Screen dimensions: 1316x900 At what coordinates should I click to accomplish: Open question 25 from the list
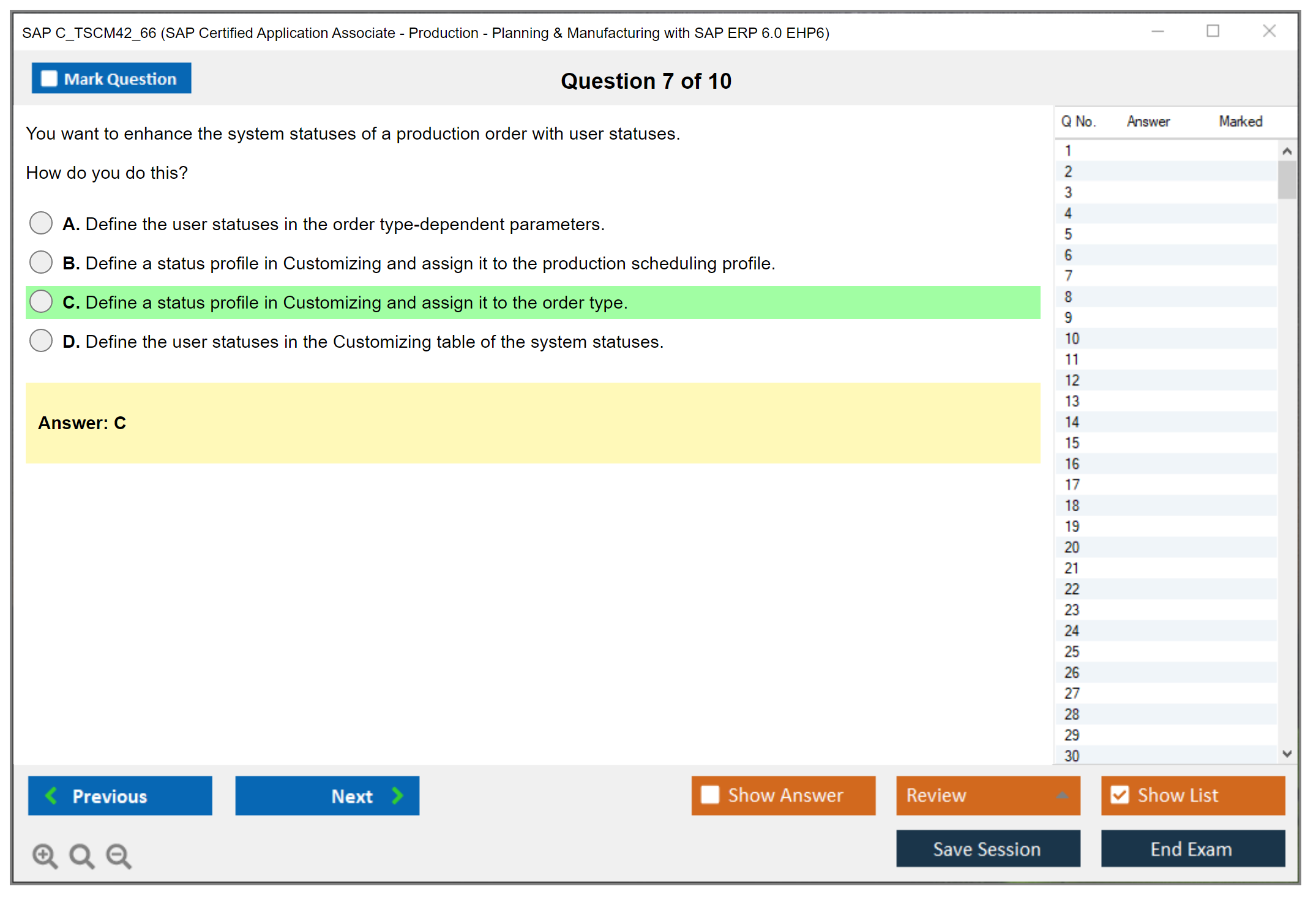1072,651
